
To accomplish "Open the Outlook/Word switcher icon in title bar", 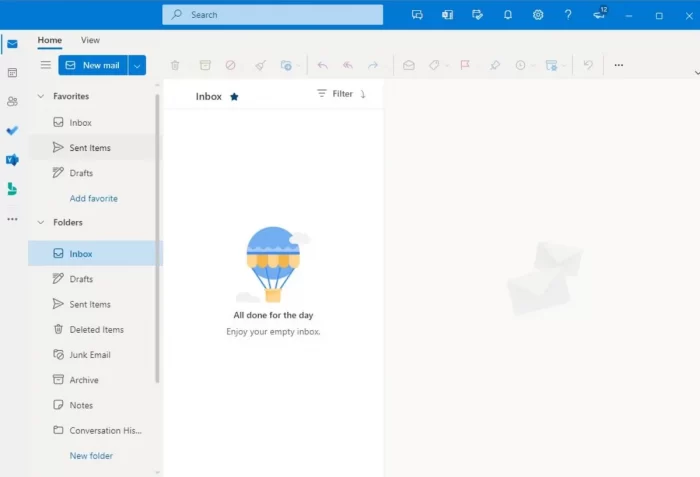I will (x=447, y=15).
